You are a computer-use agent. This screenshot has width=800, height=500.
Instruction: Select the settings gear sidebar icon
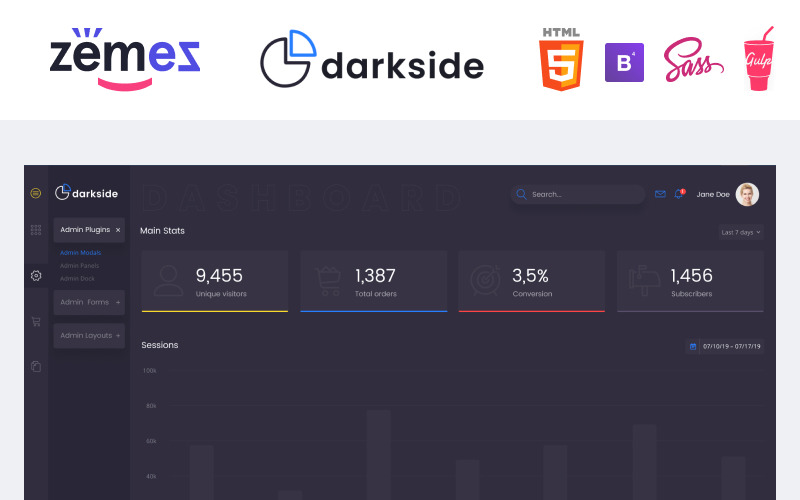tap(36, 275)
